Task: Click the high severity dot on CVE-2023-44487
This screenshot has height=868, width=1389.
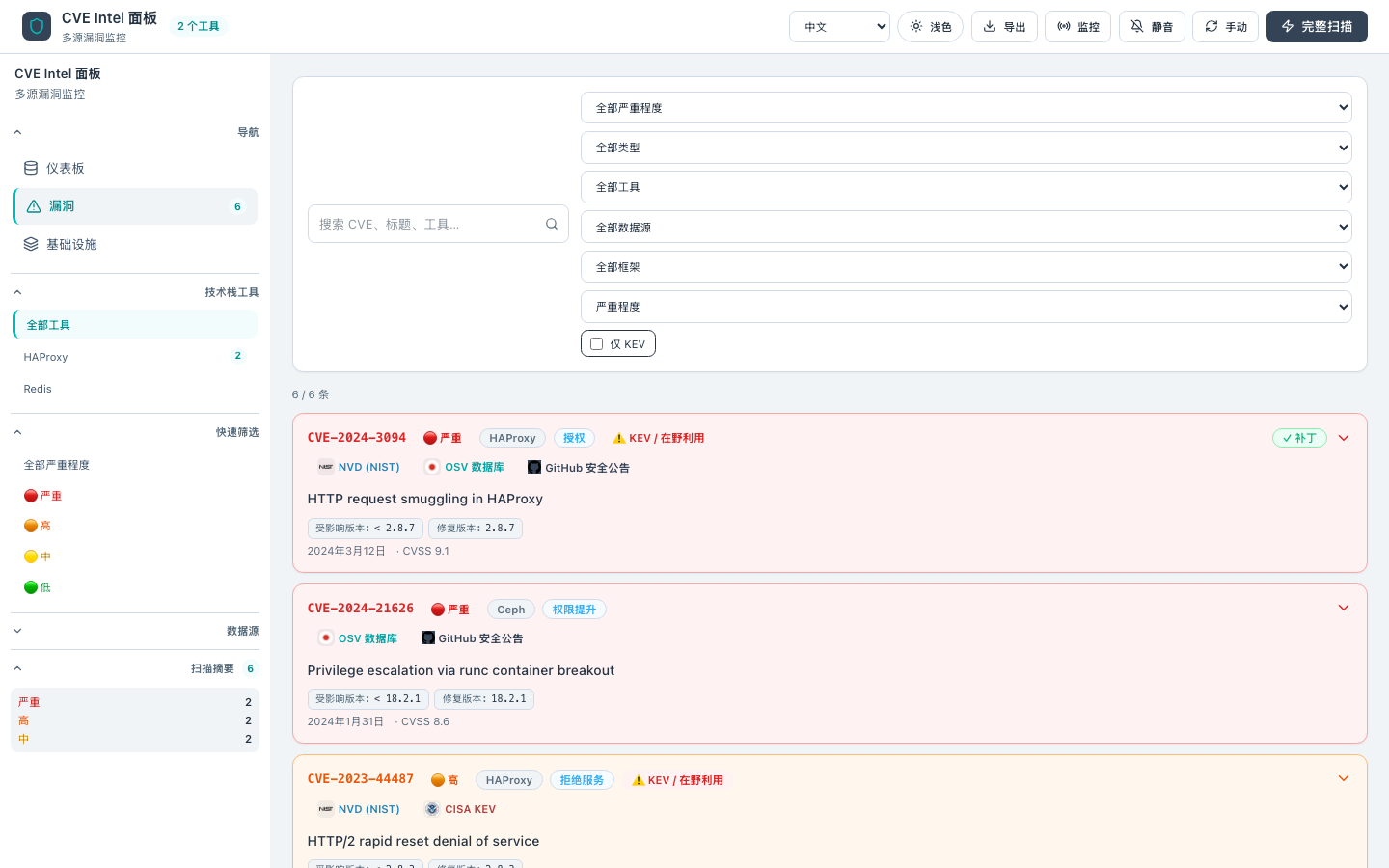Action: [x=438, y=780]
